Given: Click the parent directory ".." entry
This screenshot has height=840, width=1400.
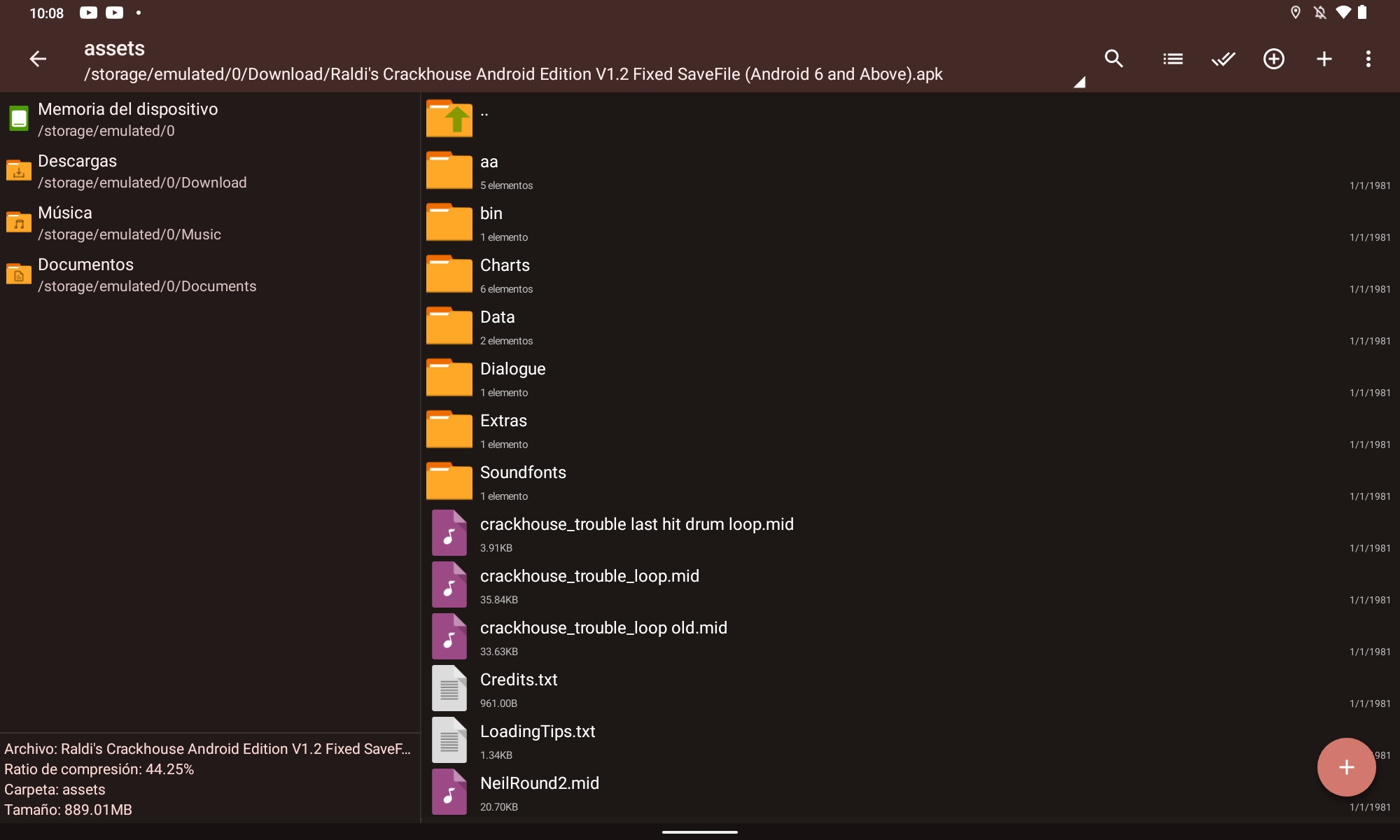Looking at the screenshot, I should point(910,118).
